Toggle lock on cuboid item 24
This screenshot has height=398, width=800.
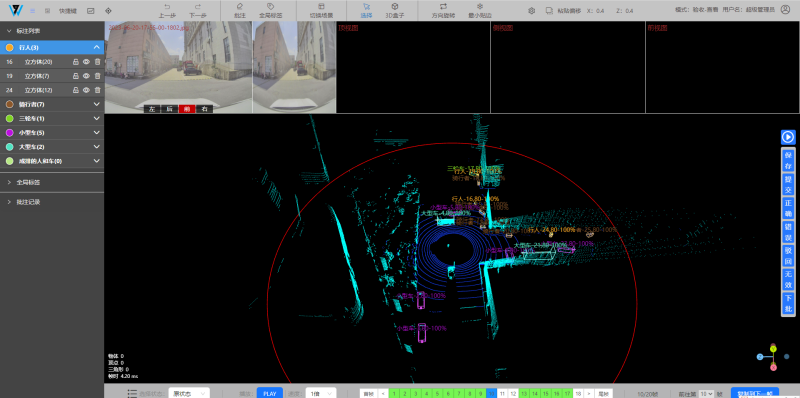coord(76,90)
